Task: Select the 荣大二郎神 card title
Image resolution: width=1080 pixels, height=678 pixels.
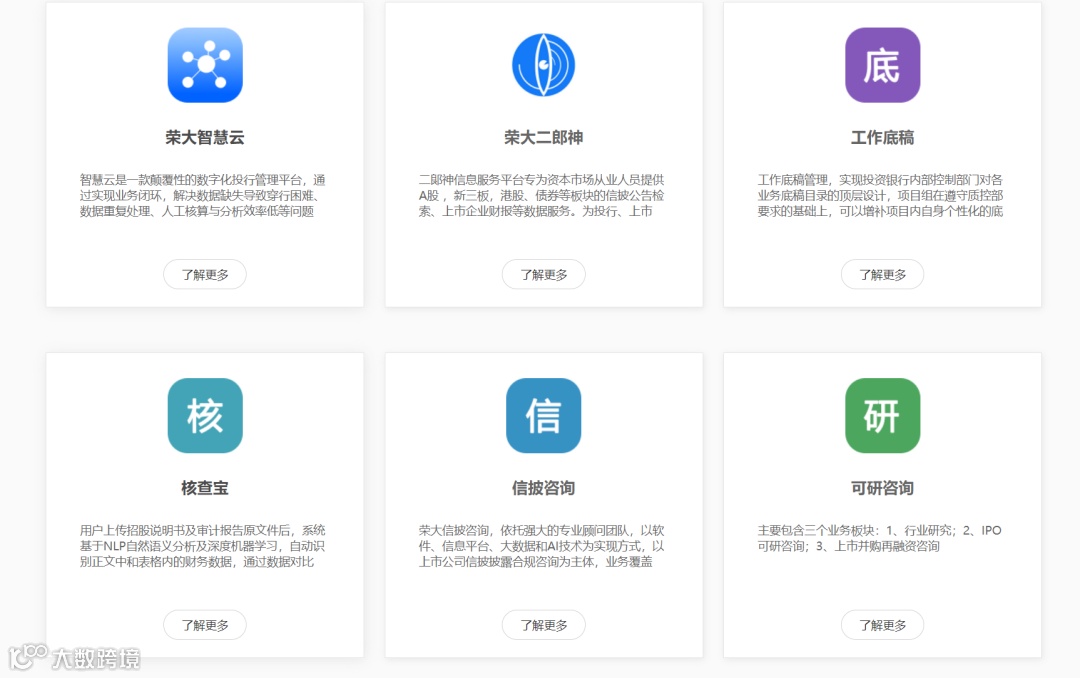Action: [x=543, y=138]
